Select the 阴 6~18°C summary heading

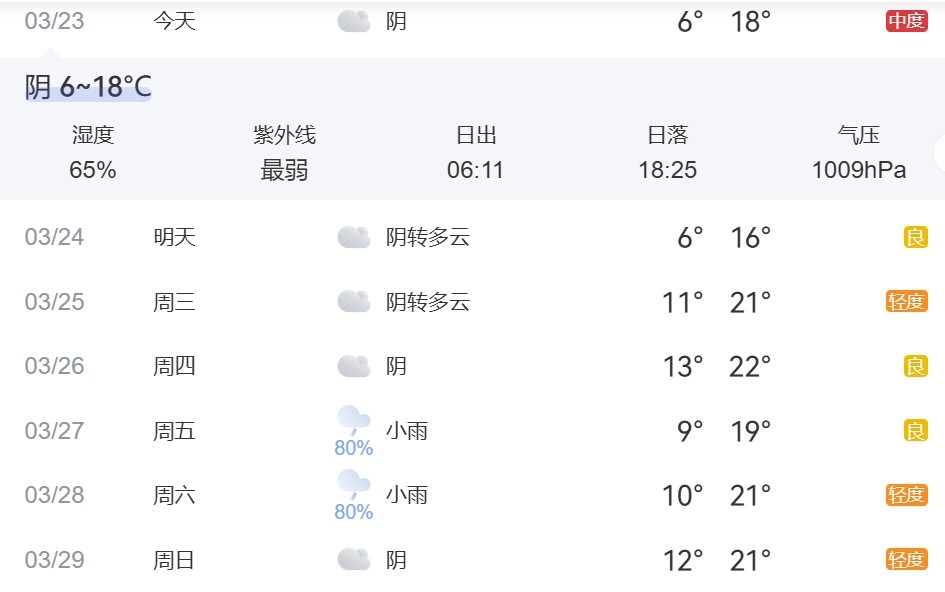click(x=88, y=87)
